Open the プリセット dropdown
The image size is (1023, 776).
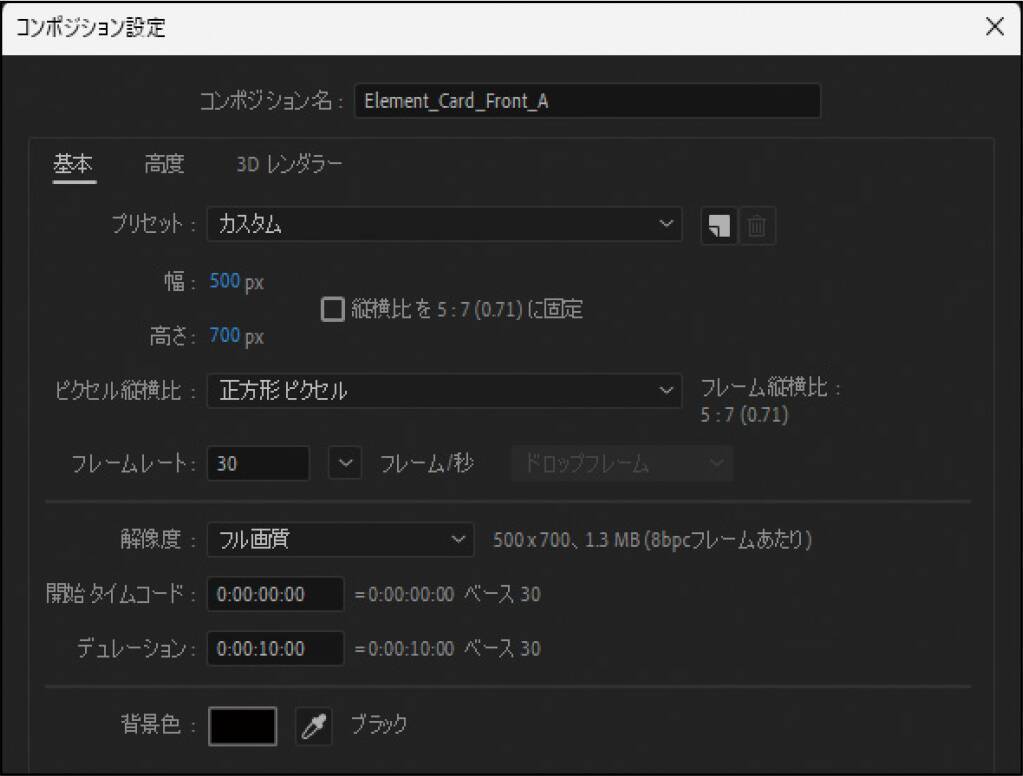(444, 226)
